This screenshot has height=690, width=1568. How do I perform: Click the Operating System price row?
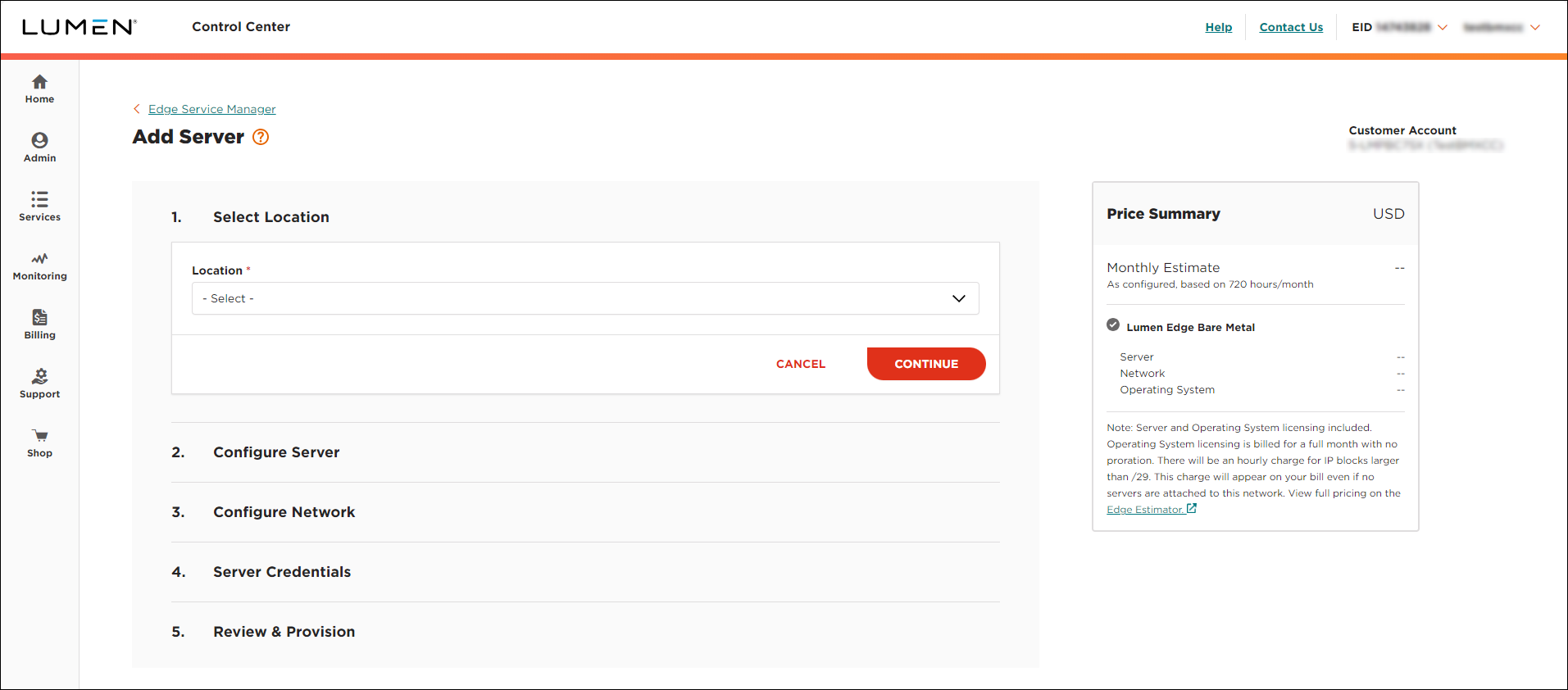click(1262, 390)
